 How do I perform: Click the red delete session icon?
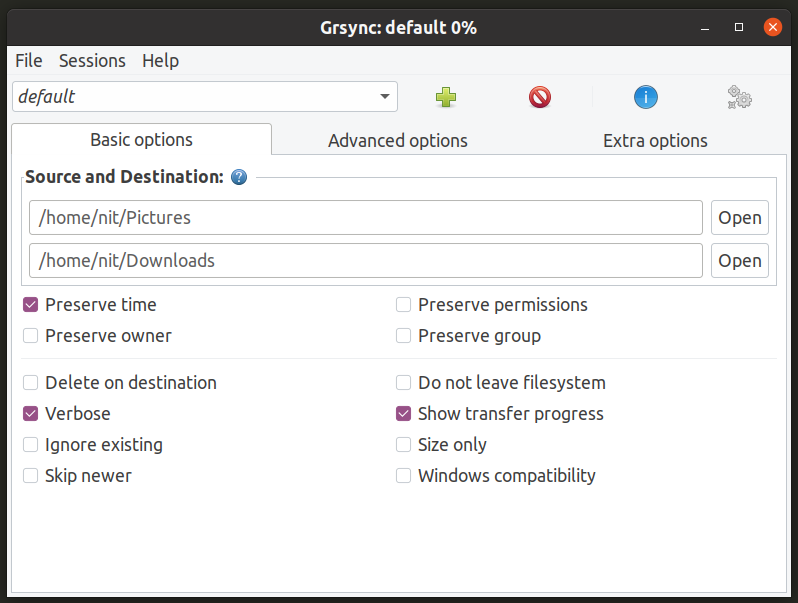(x=540, y=97)
